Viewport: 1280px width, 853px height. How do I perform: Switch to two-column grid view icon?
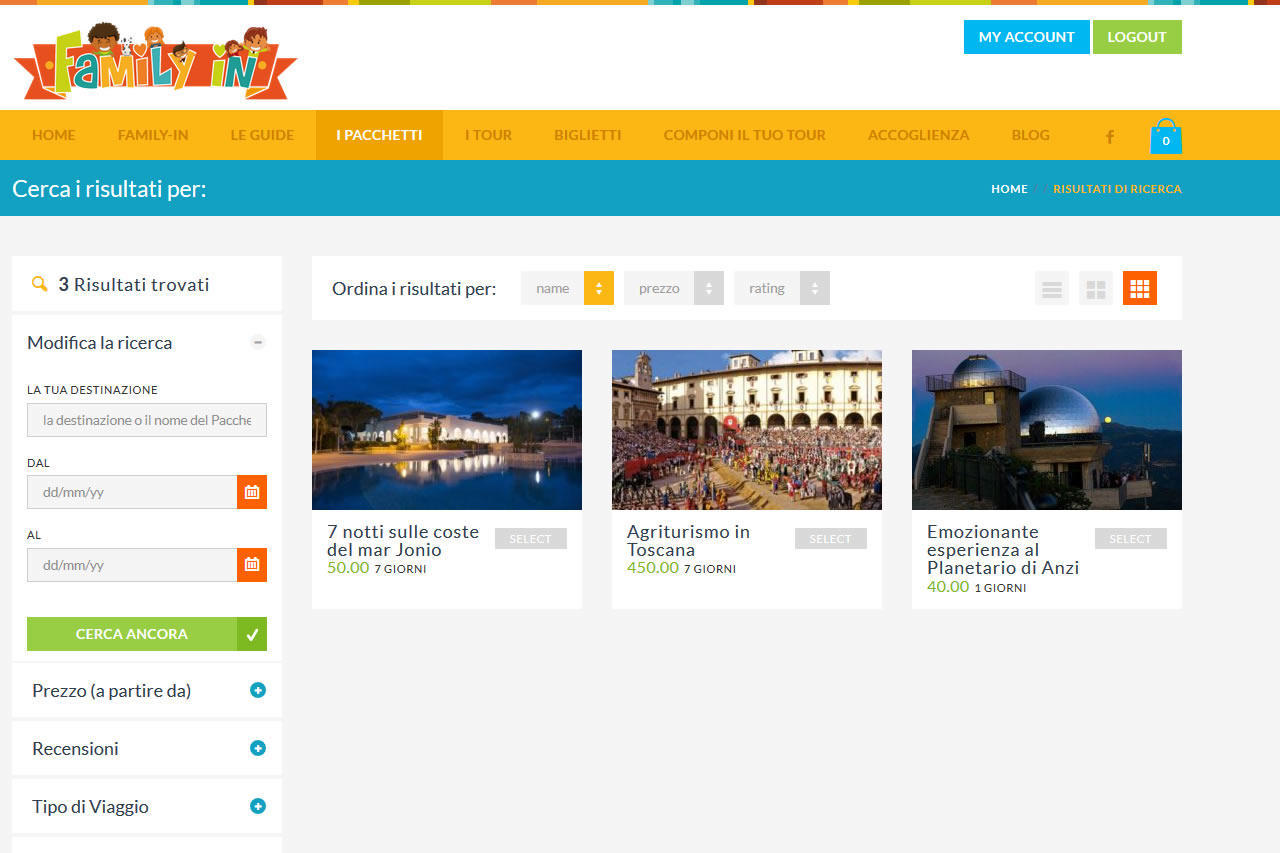click(x=1095, y=289)
